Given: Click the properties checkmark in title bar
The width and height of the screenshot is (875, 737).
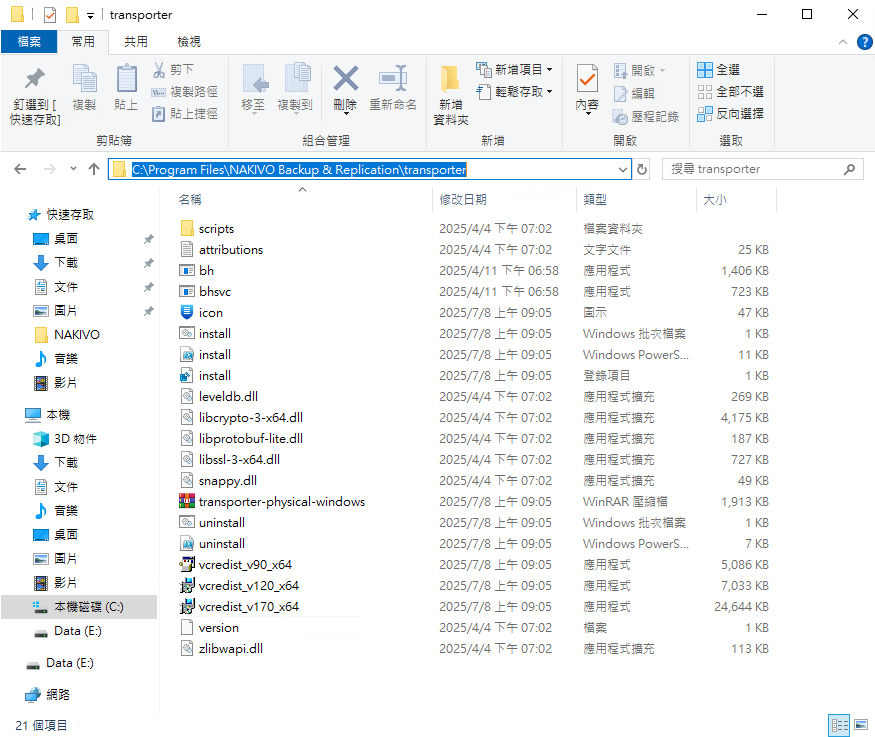Looking at the screenshot, I should [x=50, y=15].
